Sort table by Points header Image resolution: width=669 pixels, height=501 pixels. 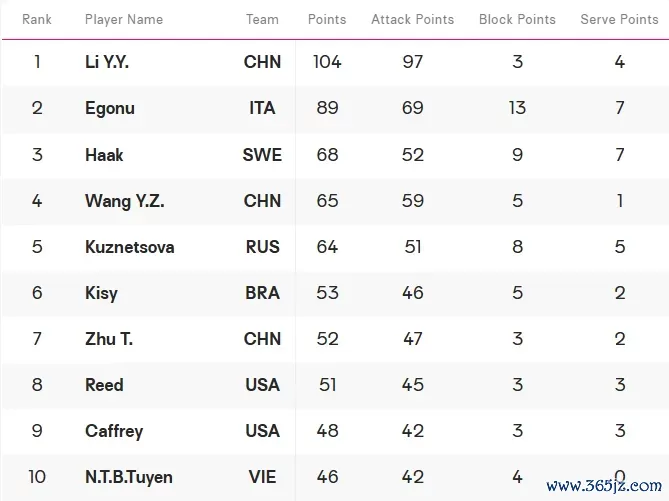click(327, 19)
